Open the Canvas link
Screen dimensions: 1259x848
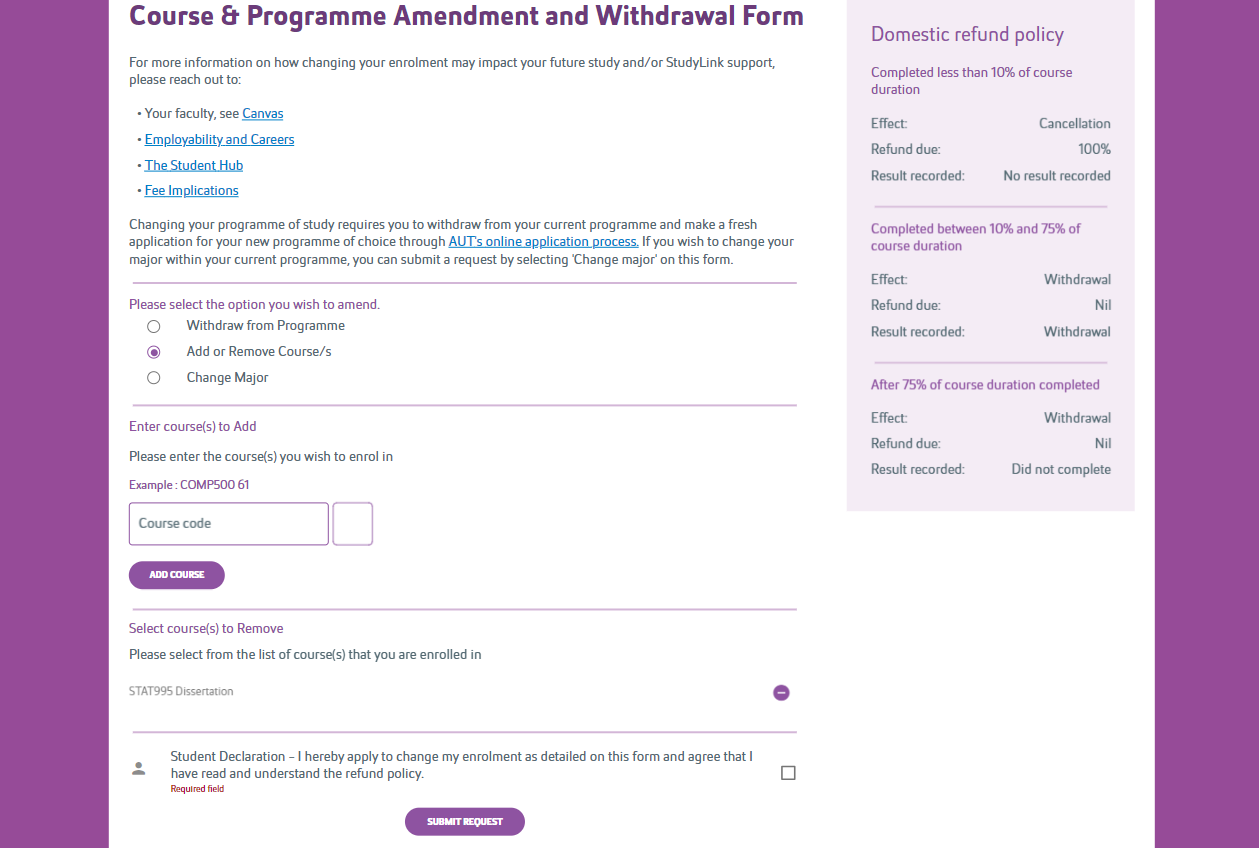[x=262, y=113]
